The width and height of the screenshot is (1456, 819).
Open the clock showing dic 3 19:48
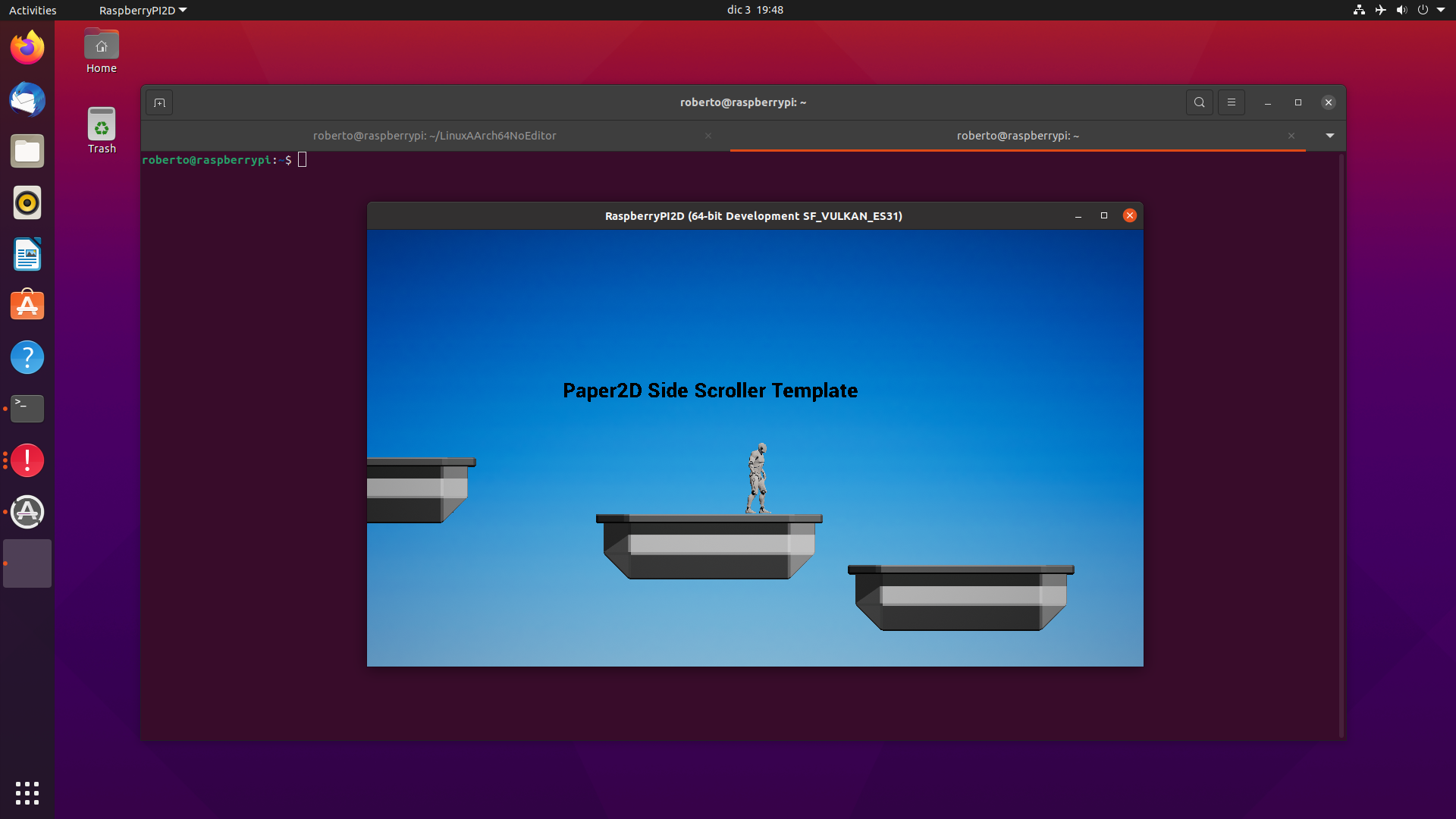click(755, 10)
